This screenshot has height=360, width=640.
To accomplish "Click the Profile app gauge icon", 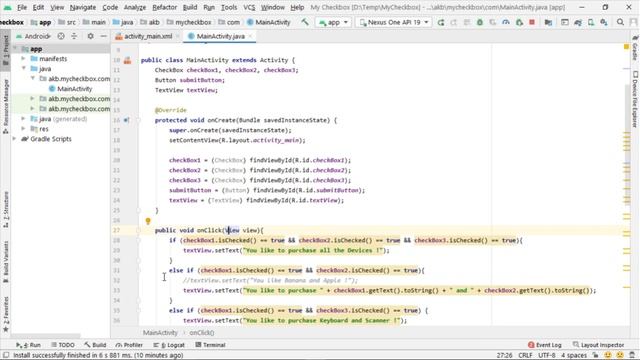I will (x=506, y=22).
